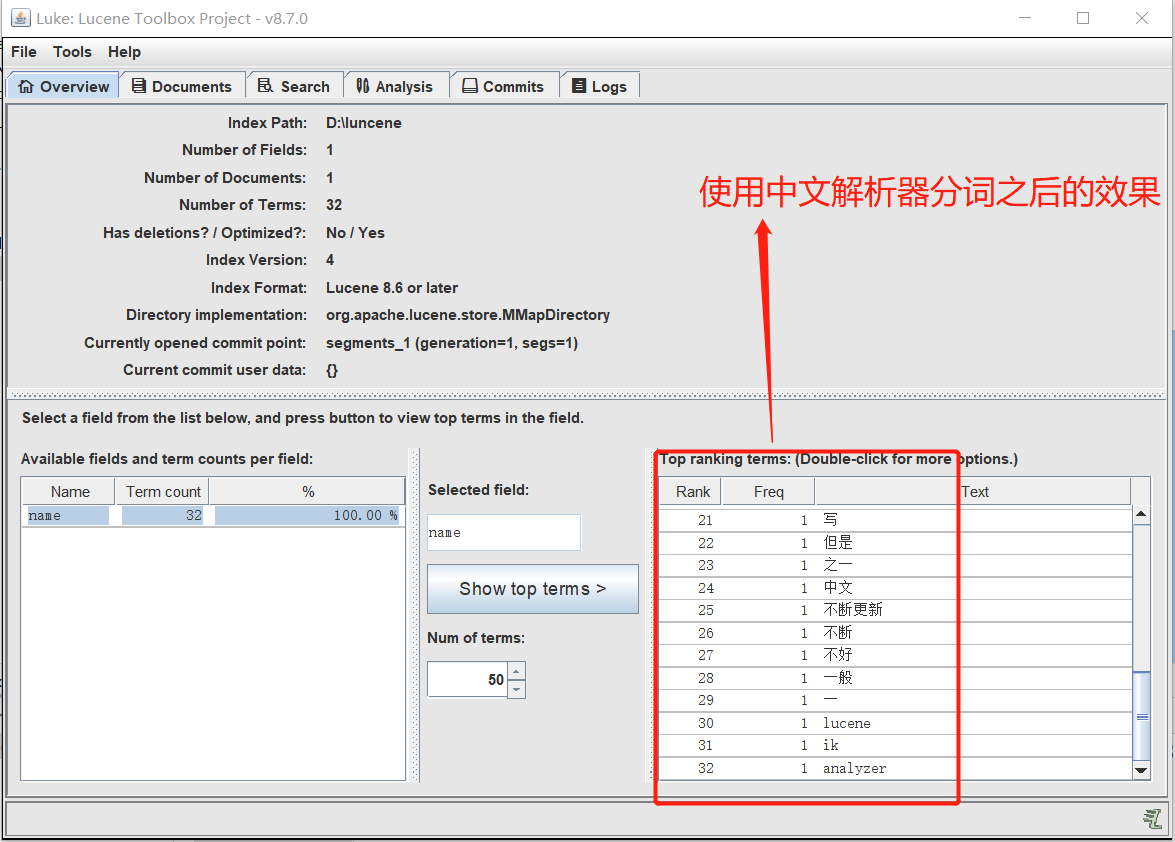Screen dimensions: 1175x842
Task: Switch to the Analysis tab
Action: [395, 86]
